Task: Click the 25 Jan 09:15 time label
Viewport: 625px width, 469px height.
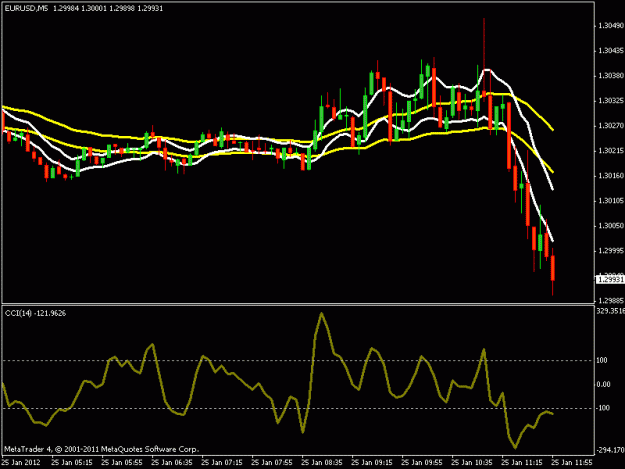Action: tap(372, 463)
